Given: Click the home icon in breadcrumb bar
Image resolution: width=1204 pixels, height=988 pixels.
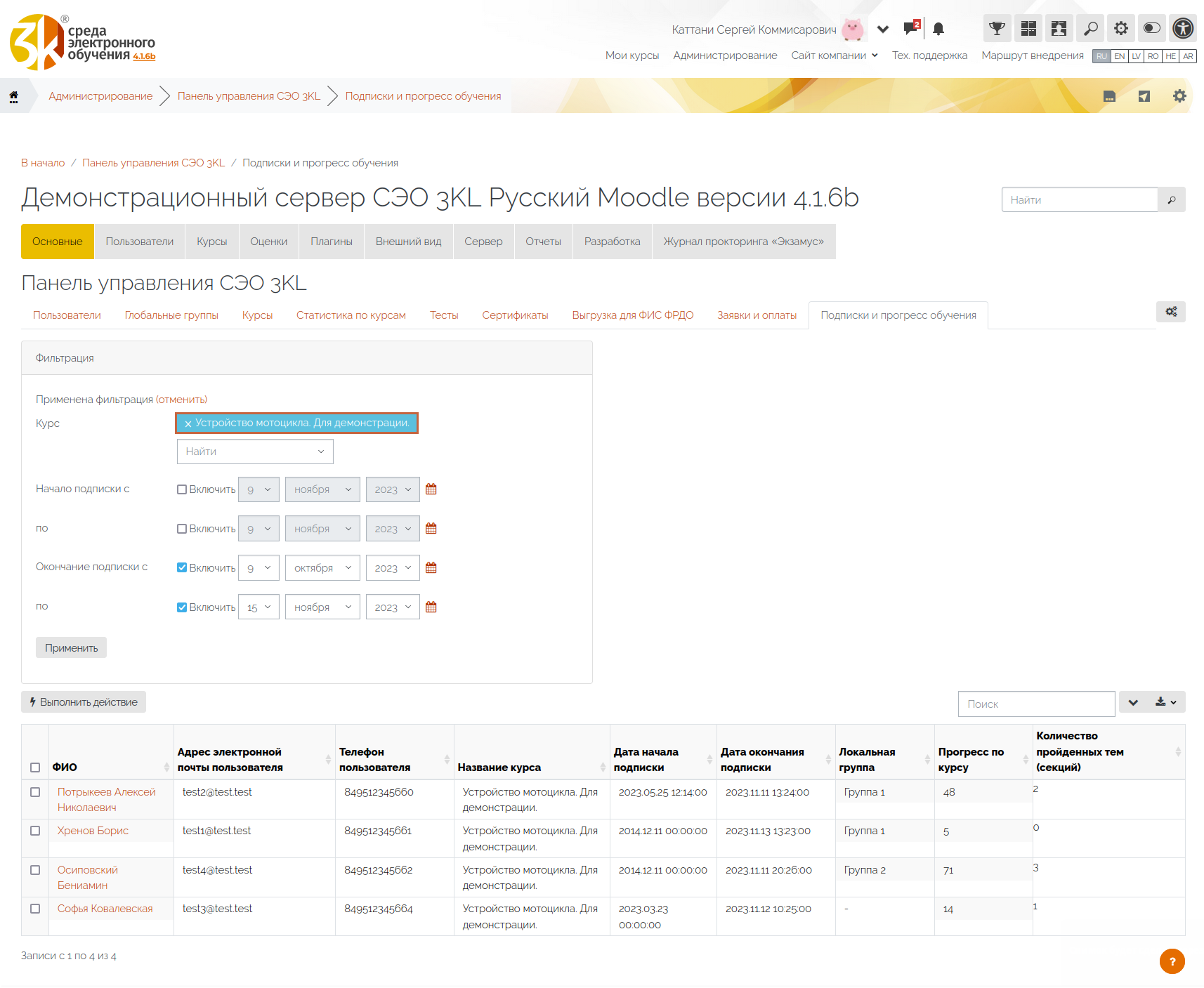Looking at the screenshot, I should tap(13, 96).
